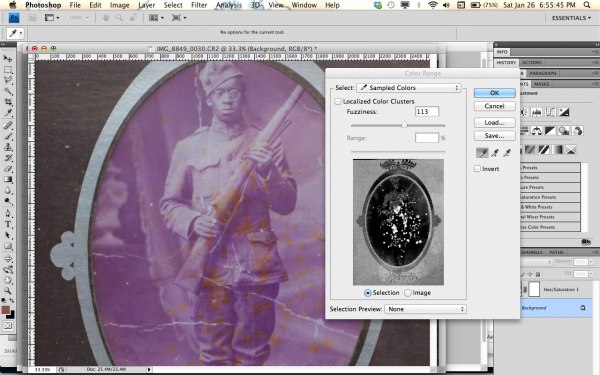600x375 pixels.
Task: Open the Info panel menu
Action: pos(595,52)
